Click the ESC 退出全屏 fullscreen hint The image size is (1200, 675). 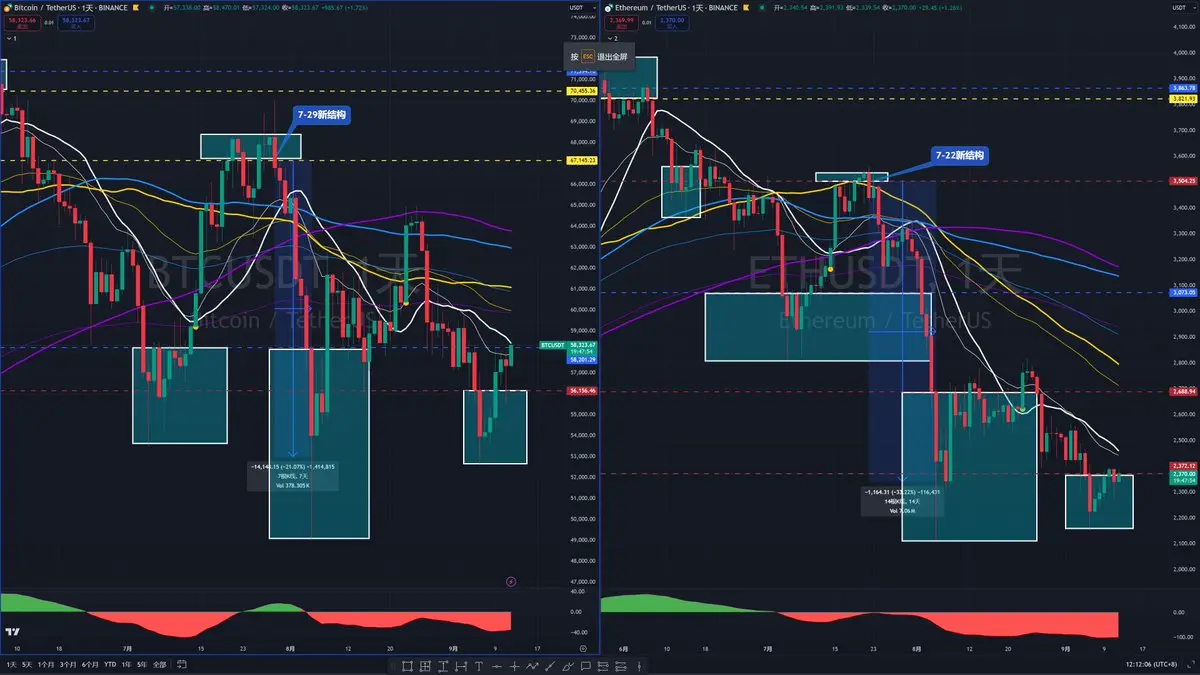pos(599,57)
